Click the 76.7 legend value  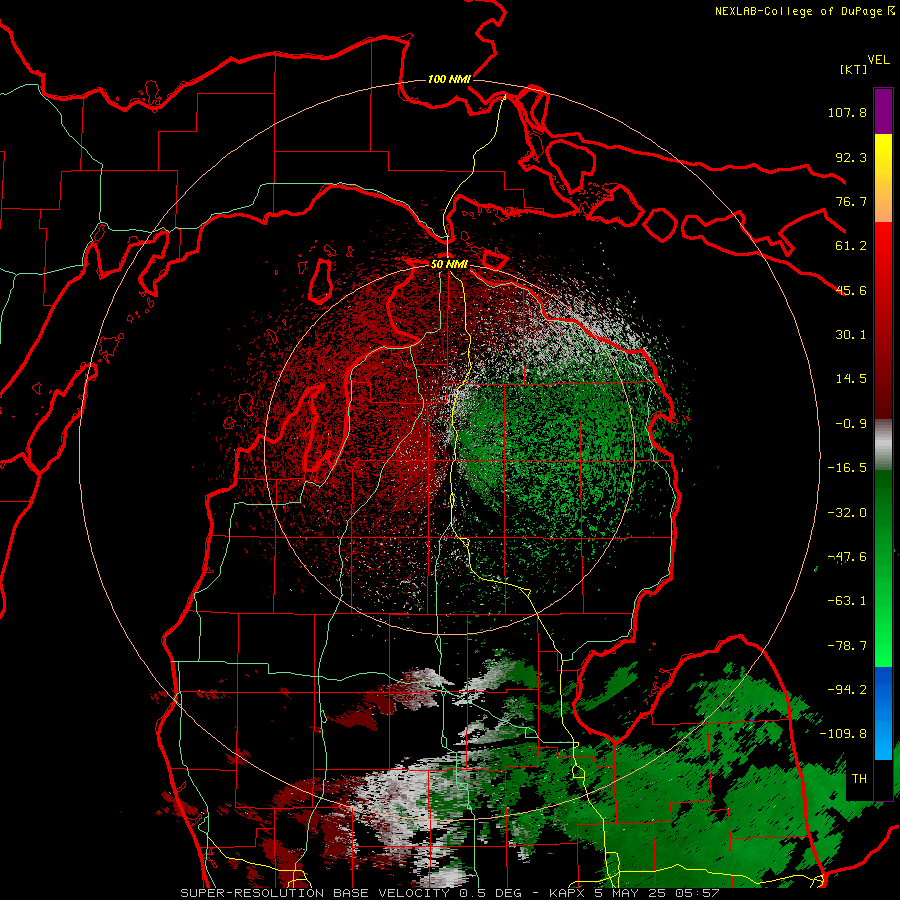click(851, 201)
